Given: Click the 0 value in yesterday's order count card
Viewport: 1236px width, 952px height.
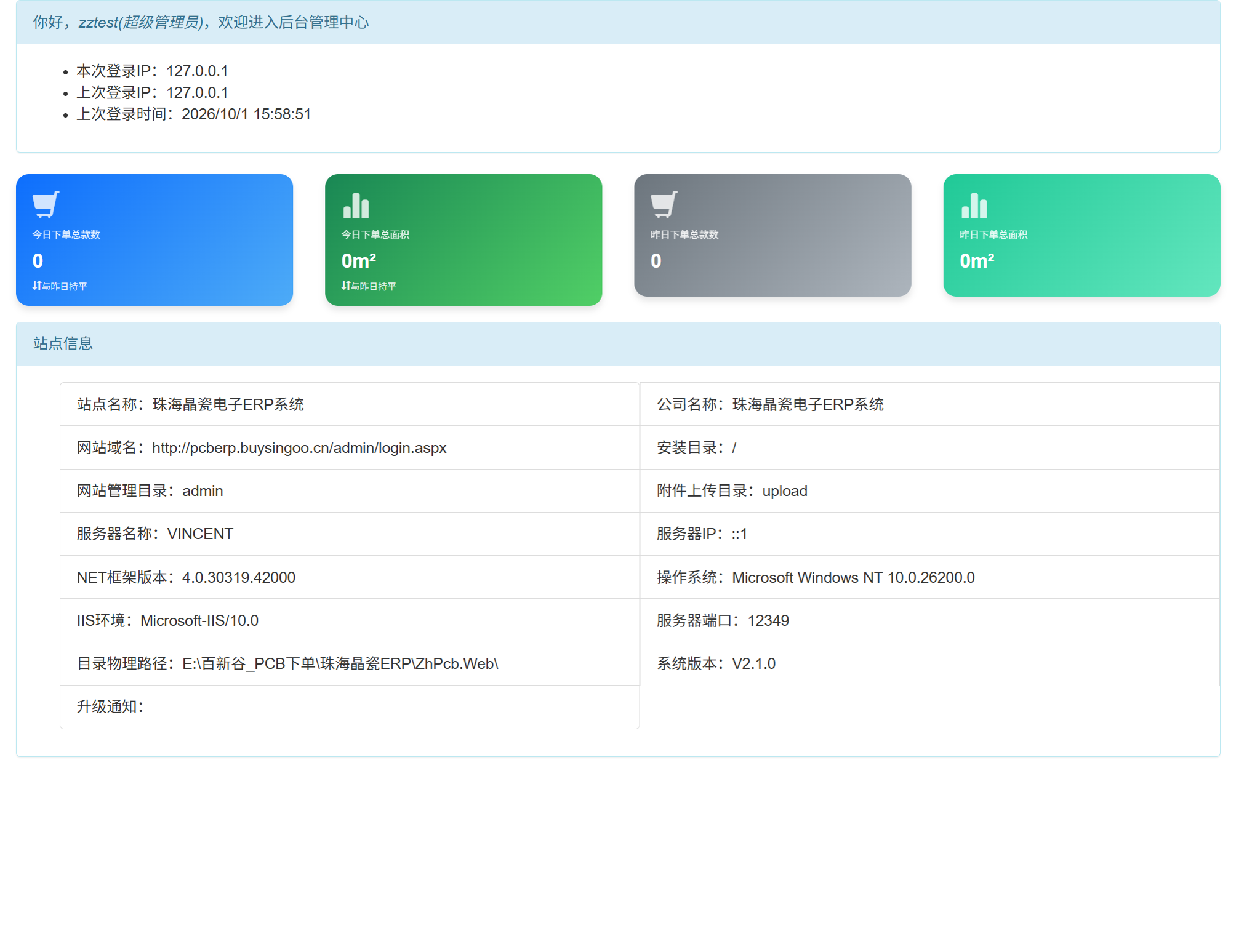Looking at the screenshot, I should click(x=656, y=261).
